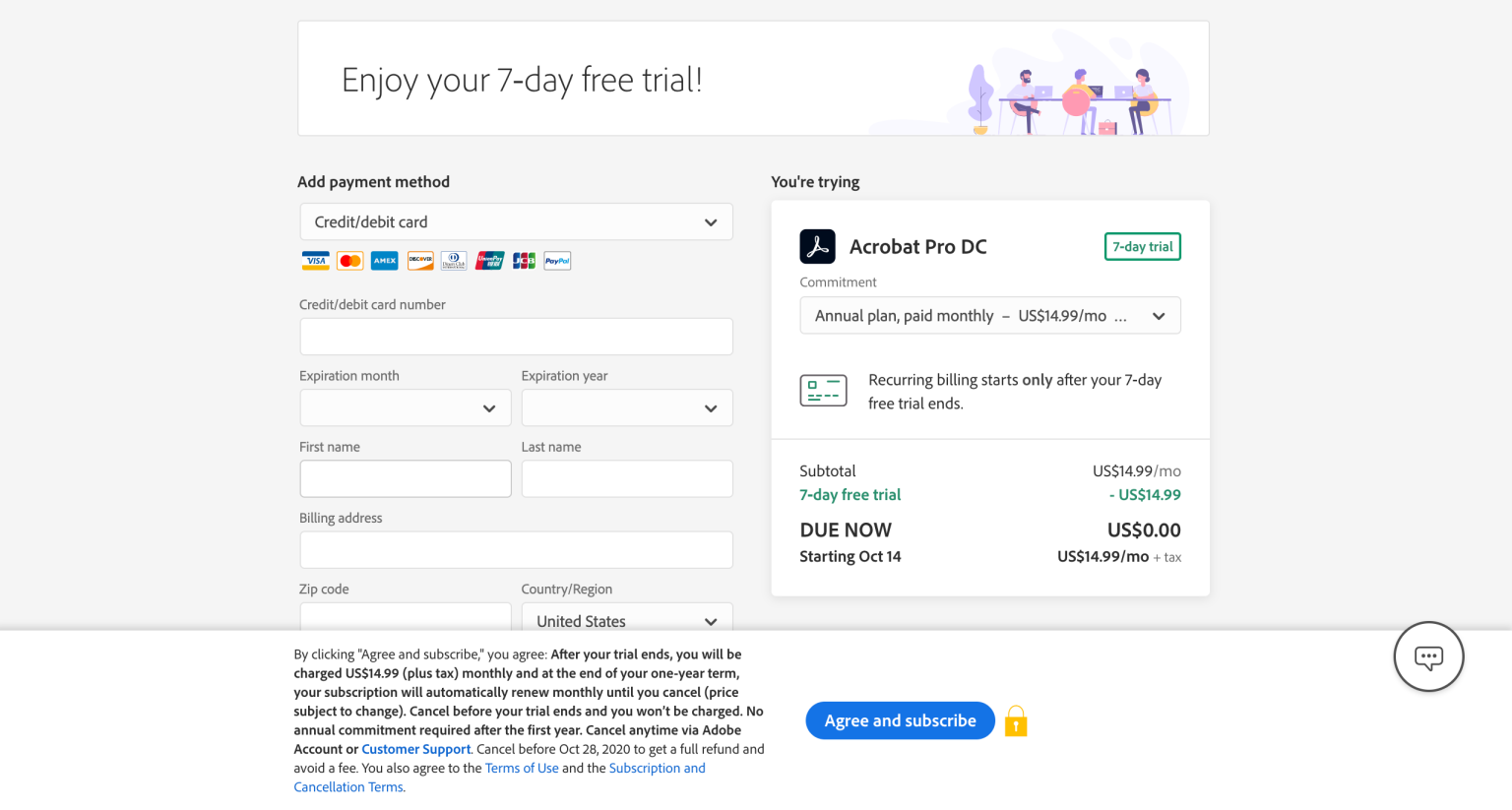This screenshot has height=810, width=1512.
Task: Click 'Enjoy your 7-day free trial!' heading
Action: pos(522,81)
